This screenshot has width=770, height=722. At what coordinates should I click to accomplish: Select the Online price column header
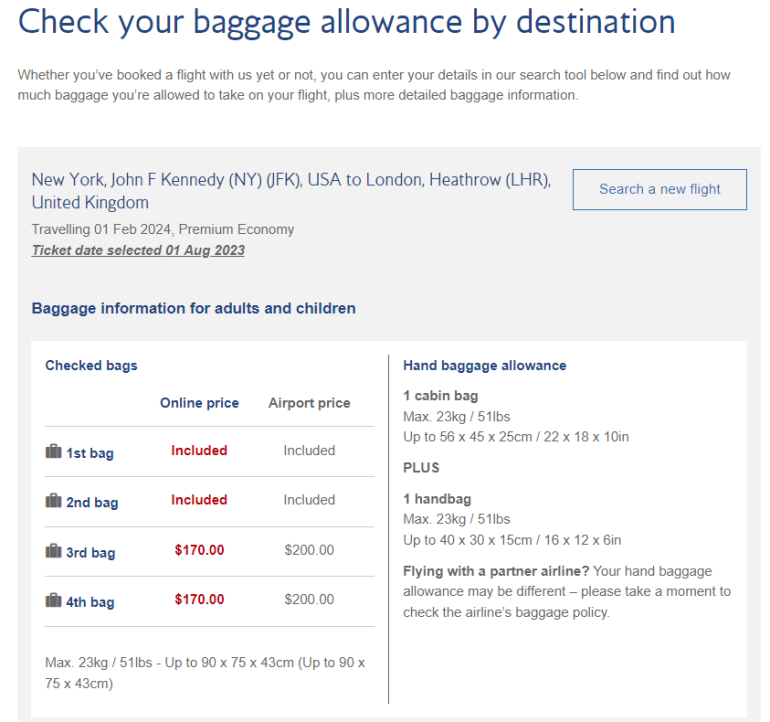199,403
